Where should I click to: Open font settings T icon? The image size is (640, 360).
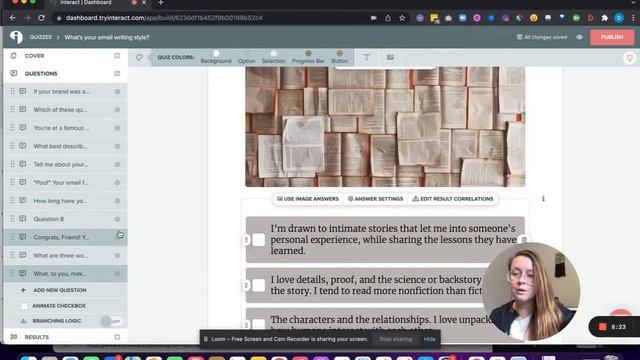(x=367, y=57)
